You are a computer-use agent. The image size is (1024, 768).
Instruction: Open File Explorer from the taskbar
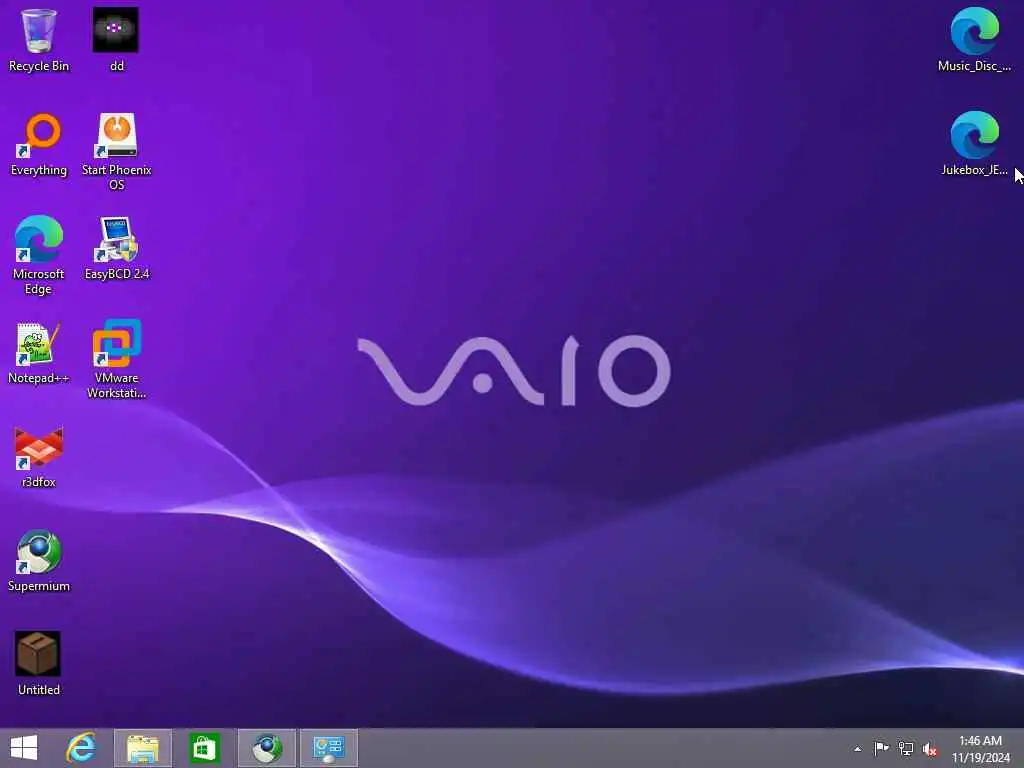coord(143,748)
